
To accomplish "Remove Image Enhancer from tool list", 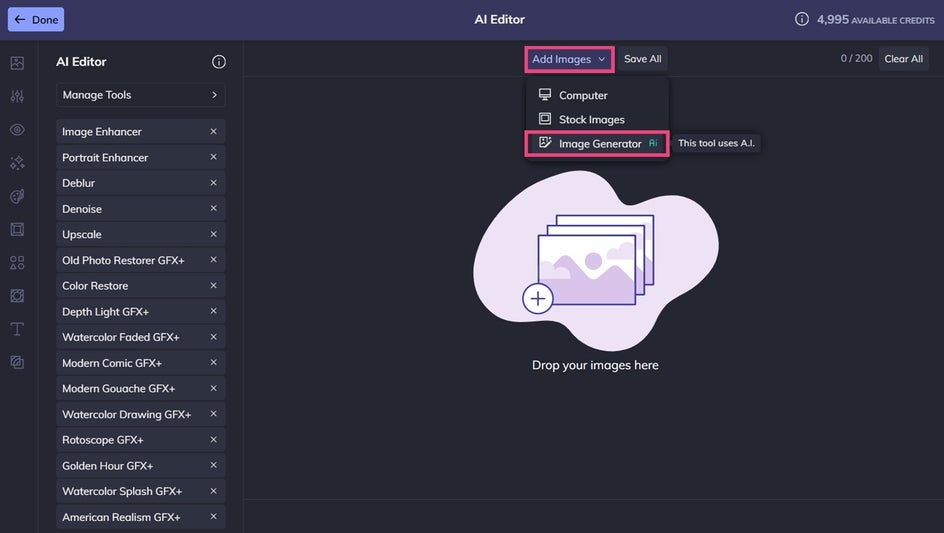I will click(213, 131).
